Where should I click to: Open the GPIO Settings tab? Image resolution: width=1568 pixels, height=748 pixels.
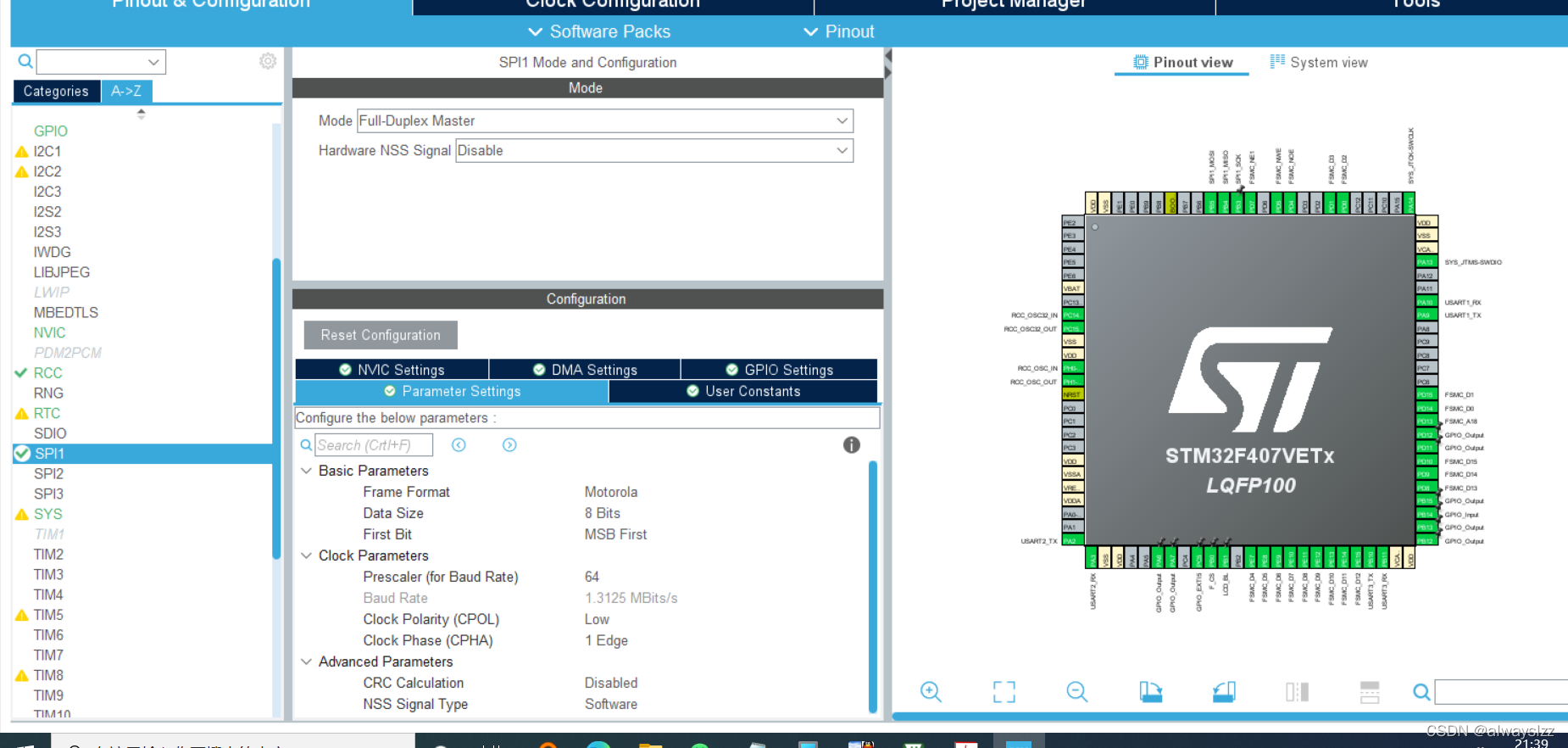click(779, 370)
